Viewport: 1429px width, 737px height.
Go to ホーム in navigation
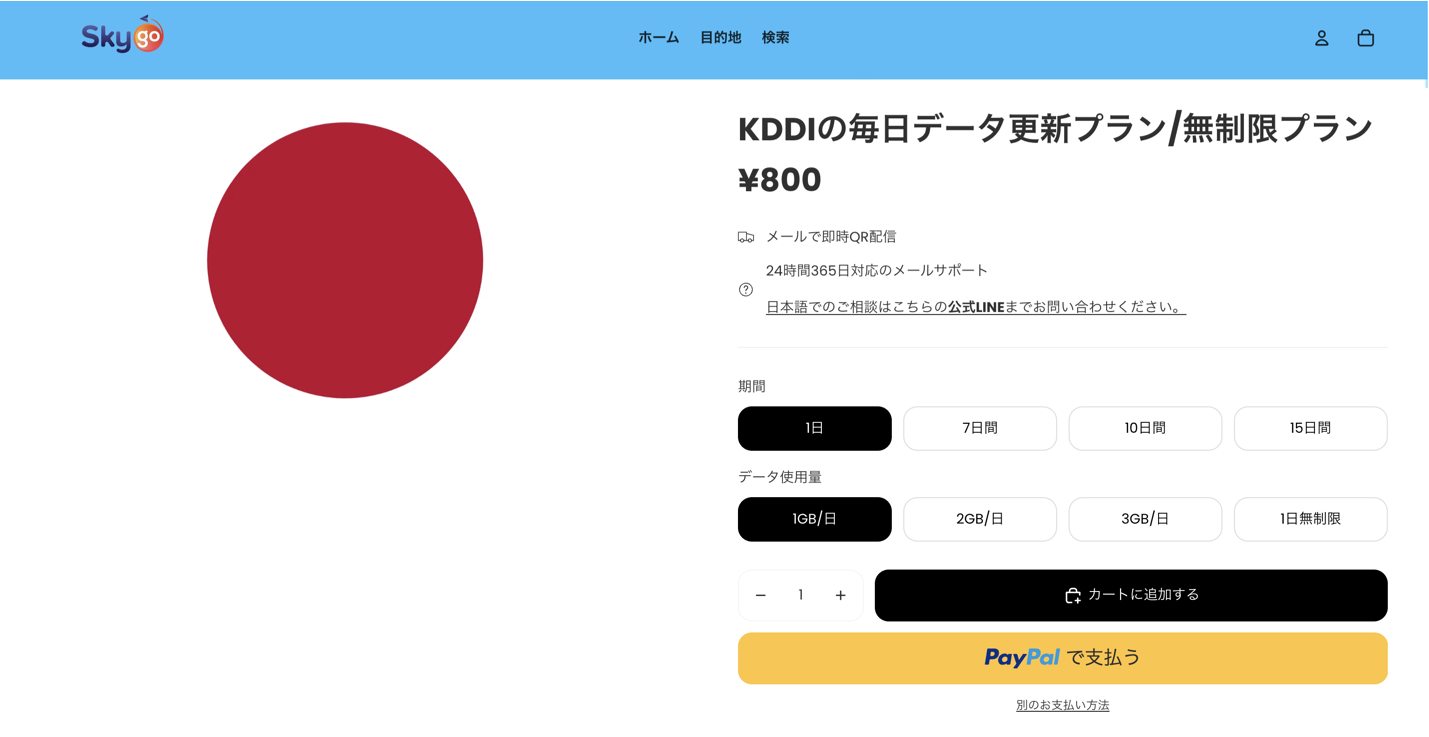click(658, 38)
